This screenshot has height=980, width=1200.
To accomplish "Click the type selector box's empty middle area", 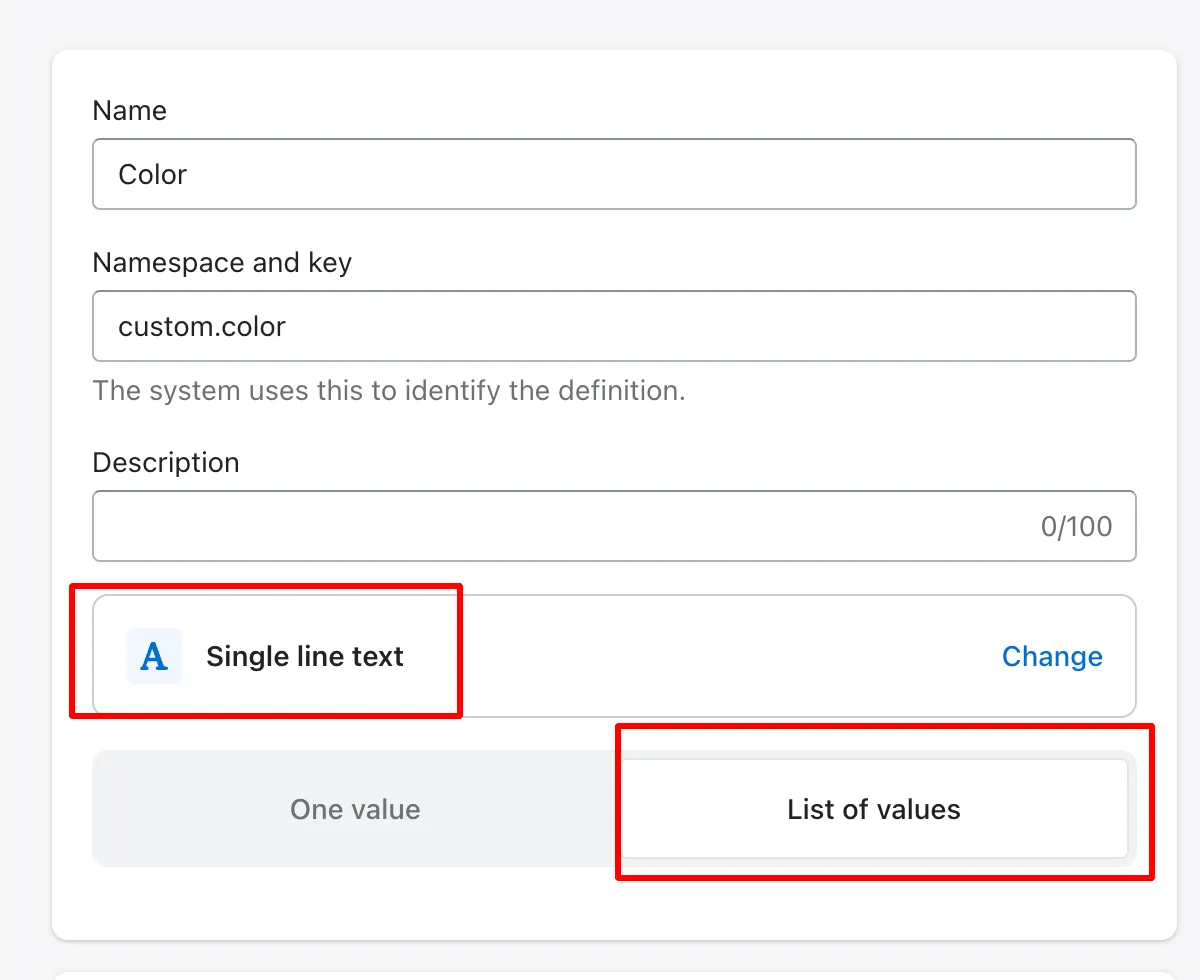I will 700,656.
